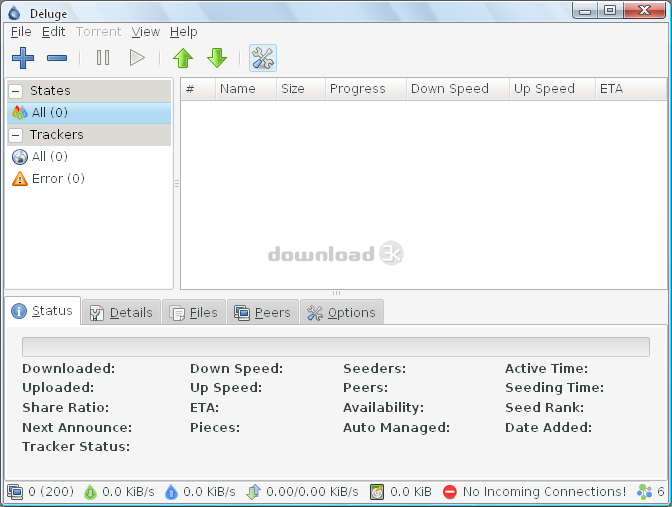The height and width of the screenshot is (507, 672).
Task: Collapse the States section
Action: 16,91
